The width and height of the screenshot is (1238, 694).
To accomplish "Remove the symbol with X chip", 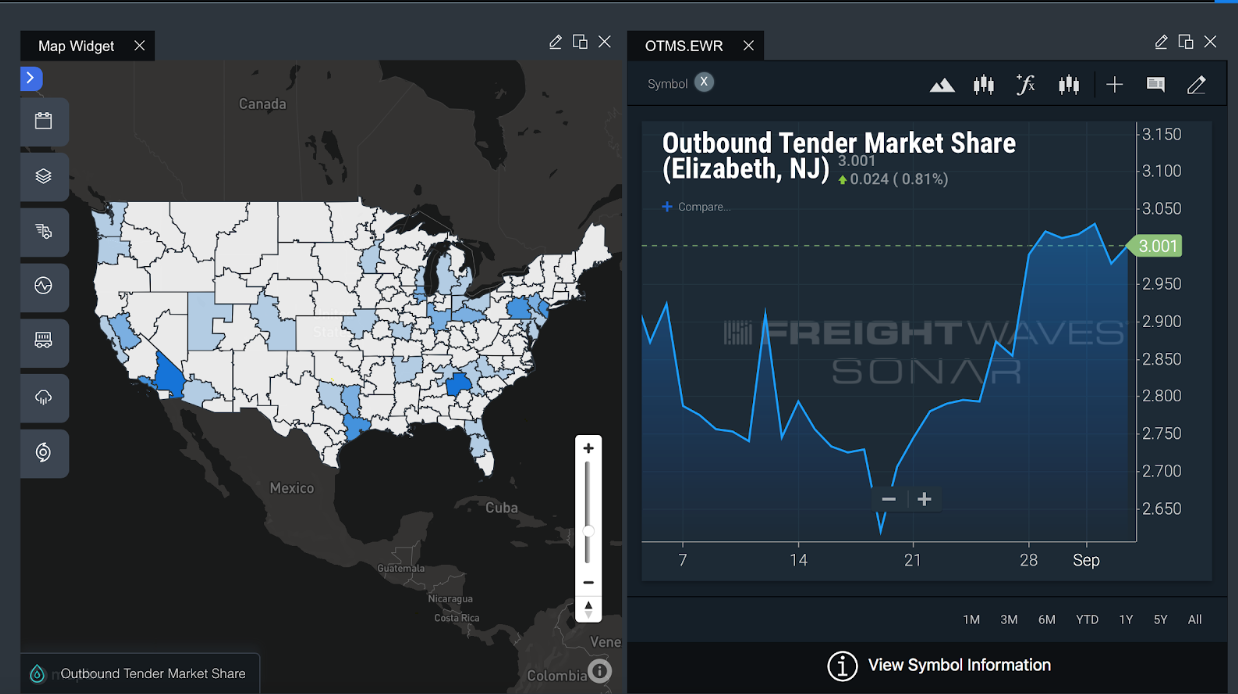I will pyautogui.click(x=704, y=82).
